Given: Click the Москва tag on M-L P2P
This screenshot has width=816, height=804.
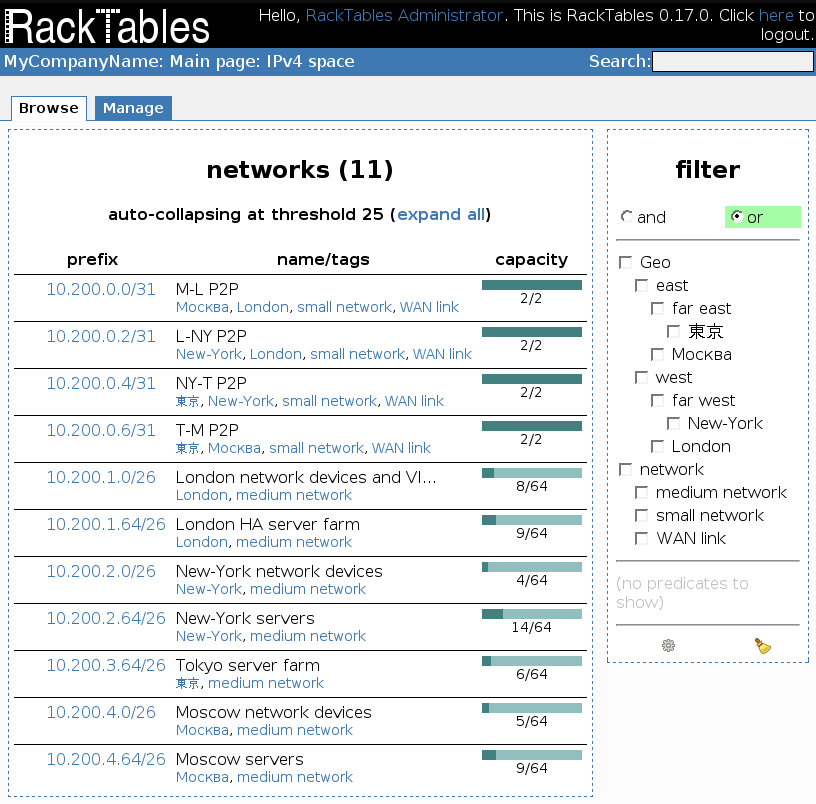Looking at the screenshot, I should pyautogui.click(x=202, y=307).
